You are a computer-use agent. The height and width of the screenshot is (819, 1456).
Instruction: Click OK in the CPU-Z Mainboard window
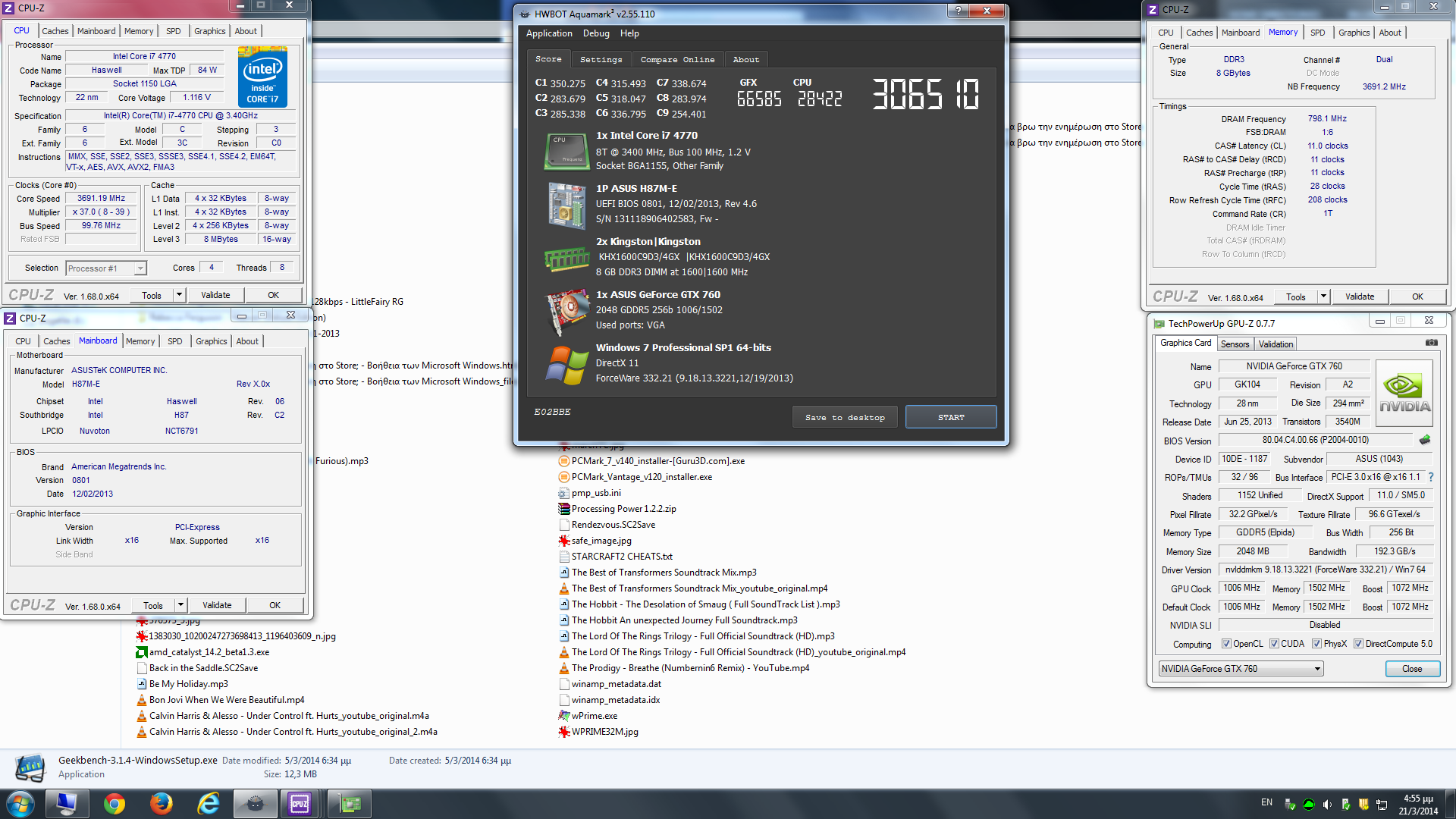275,605
